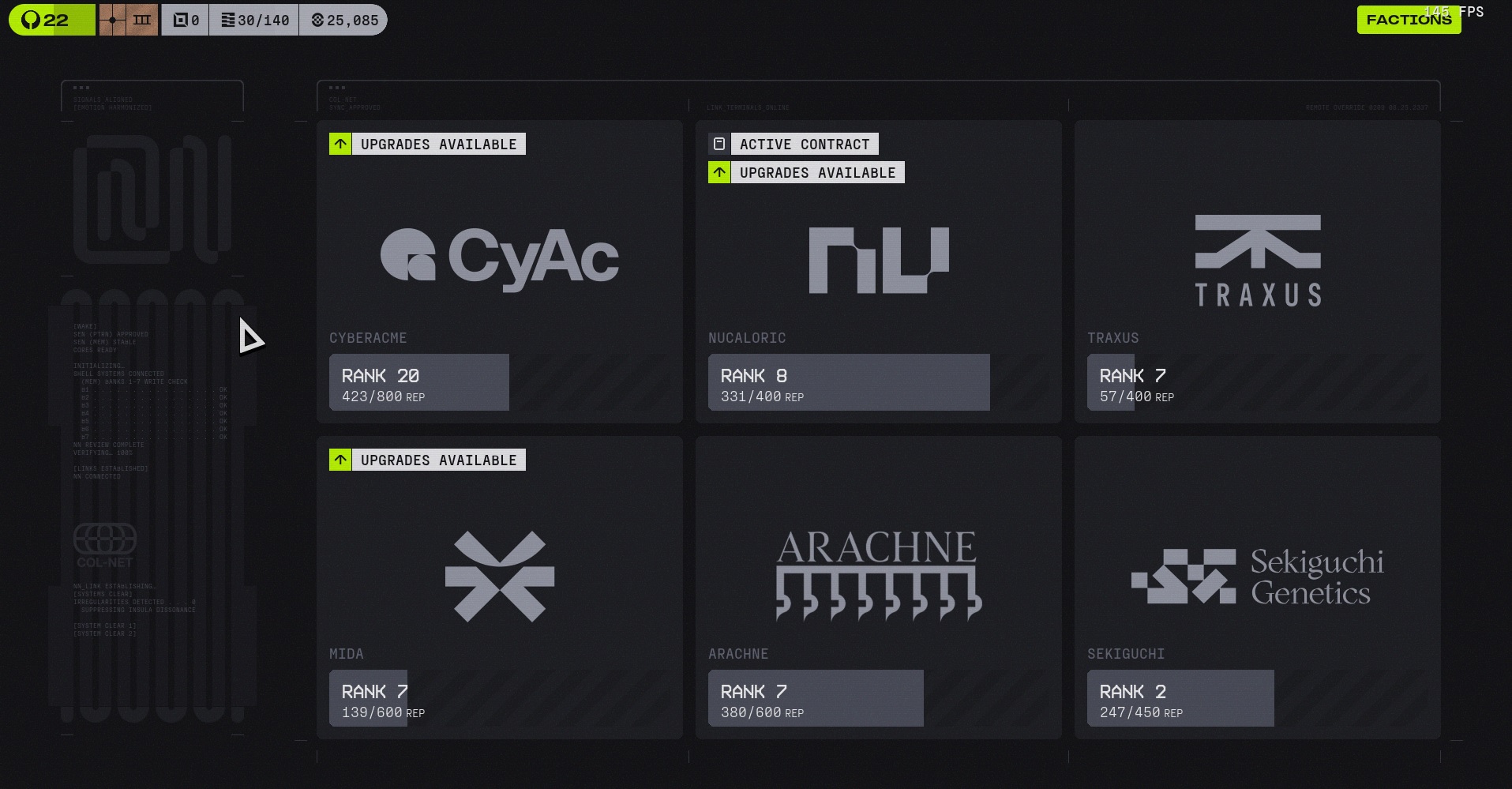Select the MIDA faction logo
The height and width of the screenshot is (789, 1512).
[500, 576]
